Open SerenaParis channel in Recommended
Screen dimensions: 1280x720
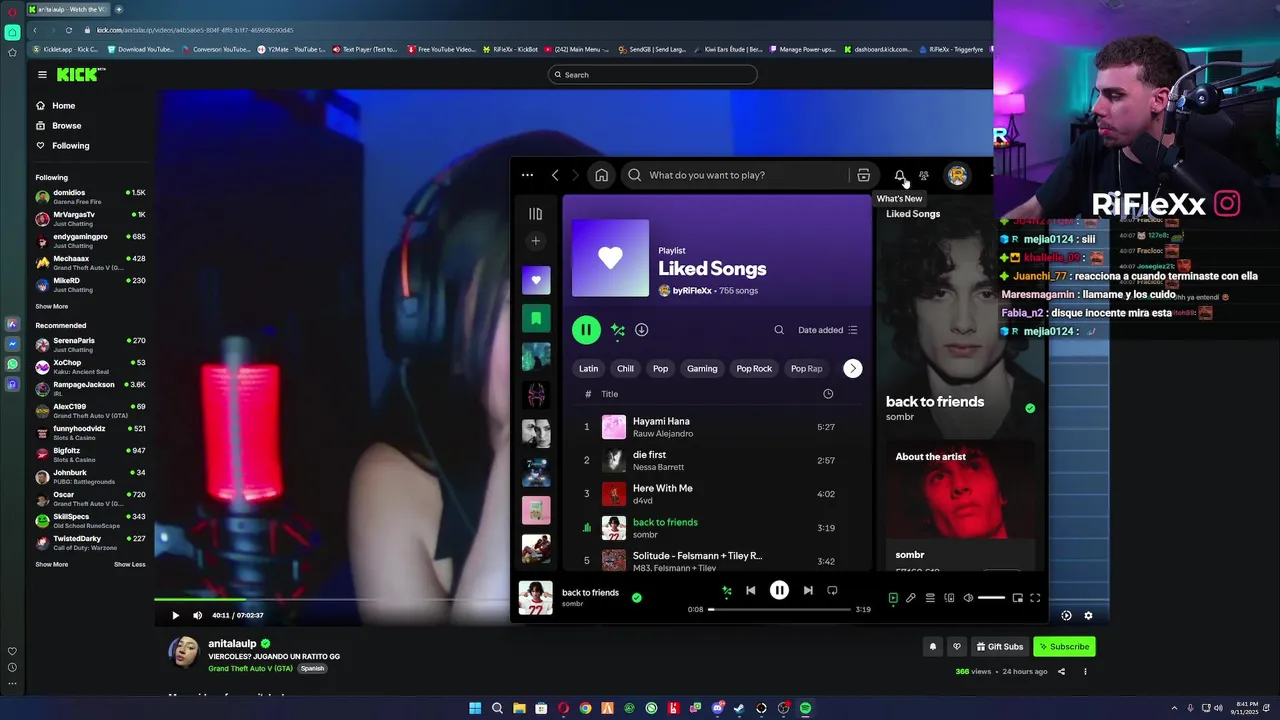coord(90,344)
